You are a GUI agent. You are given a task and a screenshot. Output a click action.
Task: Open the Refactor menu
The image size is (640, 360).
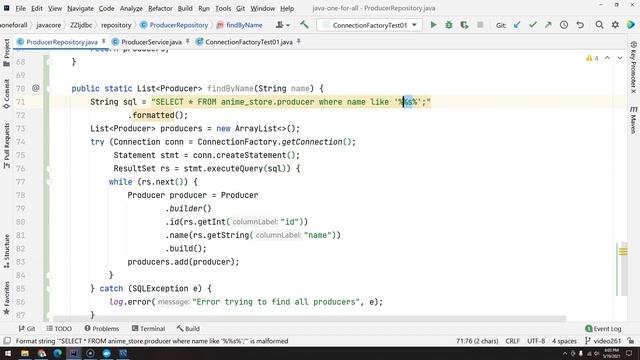160,8
